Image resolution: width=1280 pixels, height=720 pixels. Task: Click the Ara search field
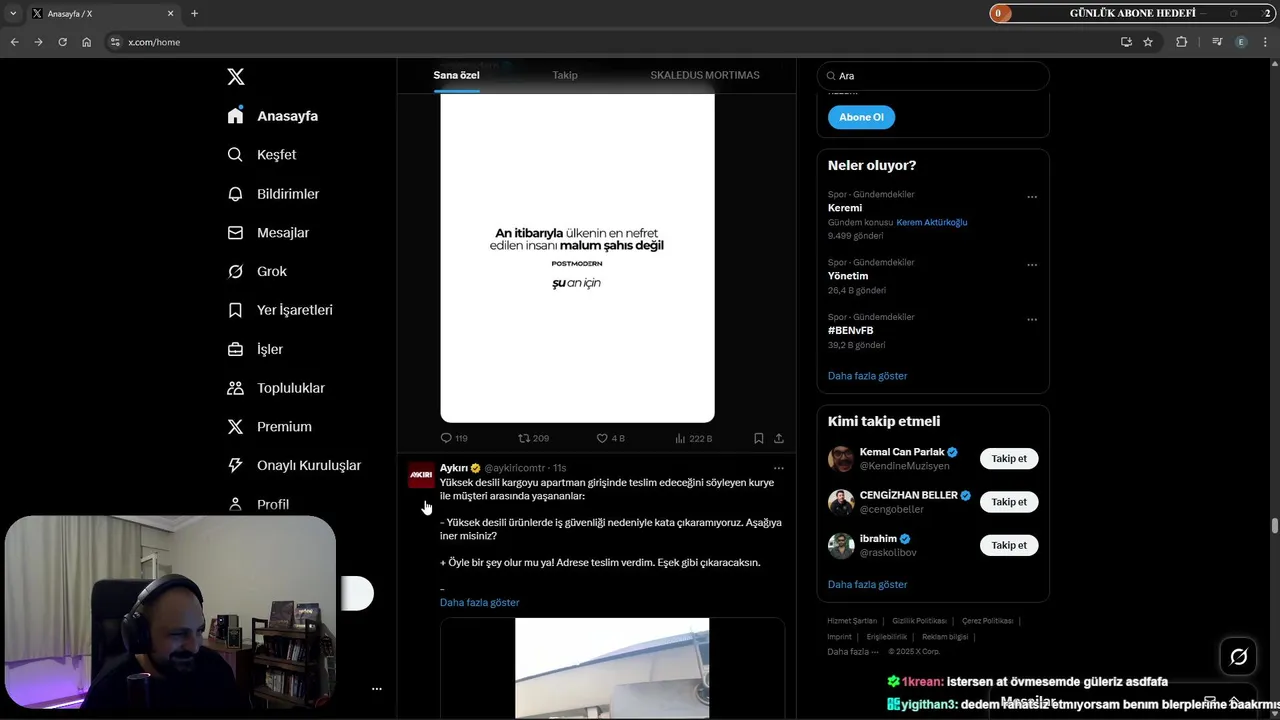[x=933, y=76]
